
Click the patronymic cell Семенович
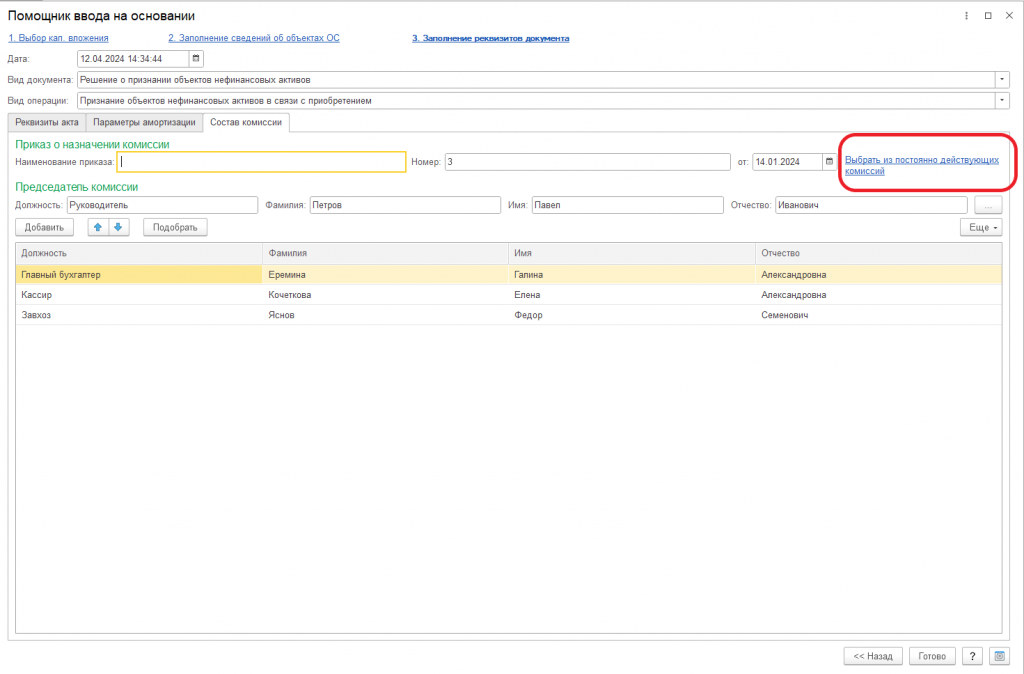pos(878,315)
